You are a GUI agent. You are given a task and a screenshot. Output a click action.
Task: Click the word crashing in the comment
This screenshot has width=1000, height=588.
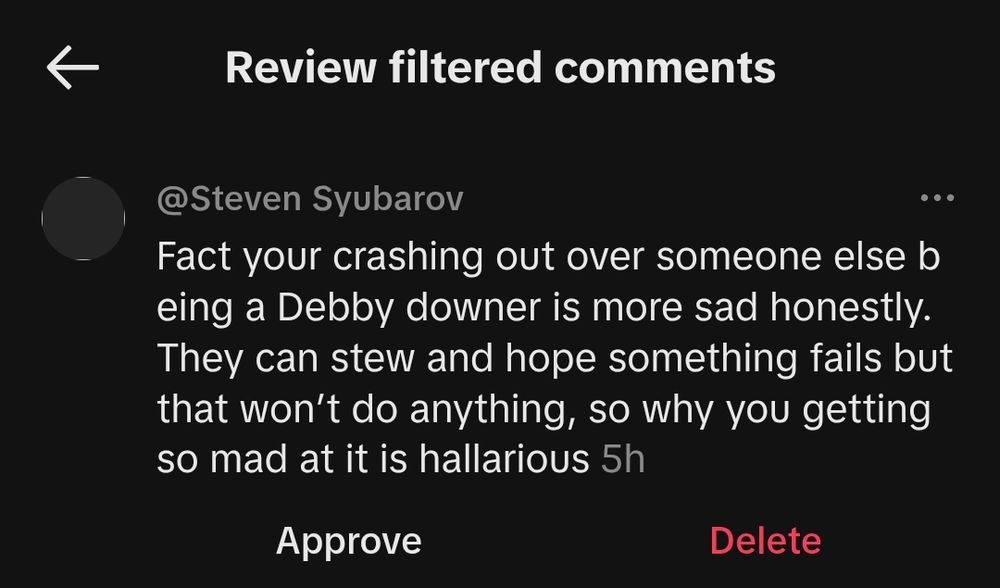pyautogui.click(x=408, y=258)
